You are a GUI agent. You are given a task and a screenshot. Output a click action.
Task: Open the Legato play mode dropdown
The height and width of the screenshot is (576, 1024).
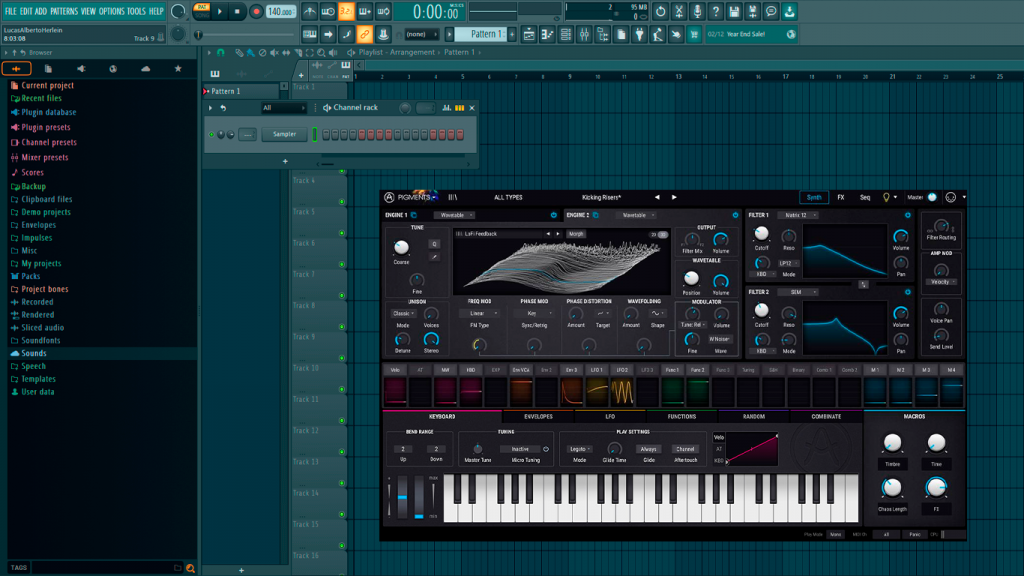[579, 449]
